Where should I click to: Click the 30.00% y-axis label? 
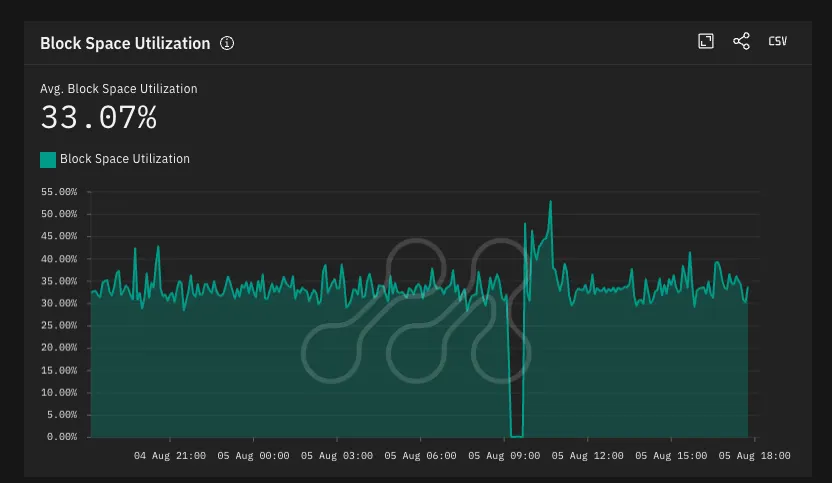pyautogui.click(x=58, y=303)
